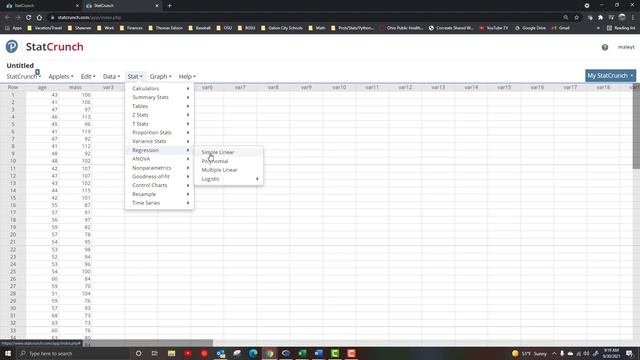Screen dimensions: 640x360
Task: Switch to the first StatCrunch browser tab
Action: pyautogui.click(x=41, y=6)
